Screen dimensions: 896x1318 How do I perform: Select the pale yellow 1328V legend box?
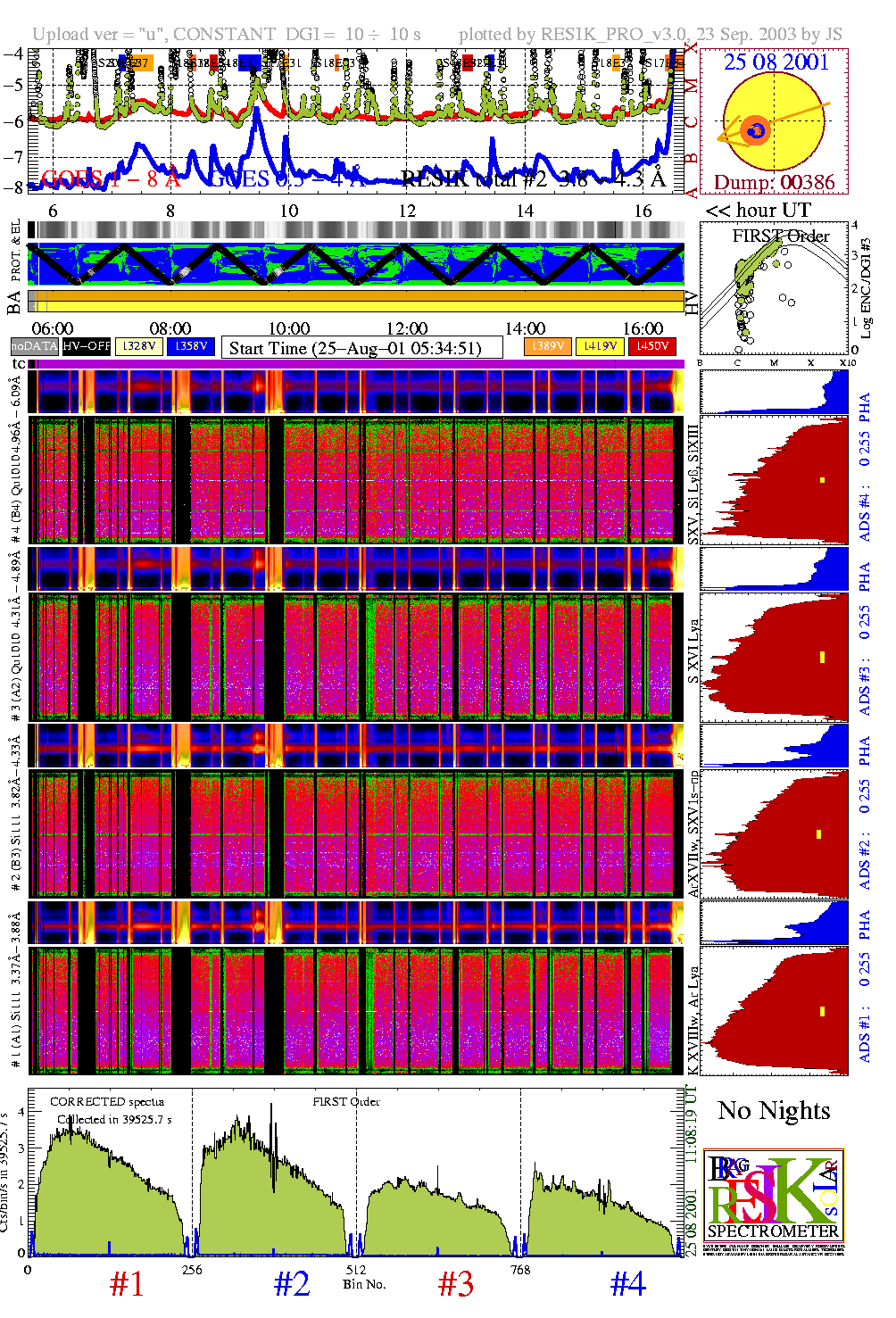click(x=138, y=346)
